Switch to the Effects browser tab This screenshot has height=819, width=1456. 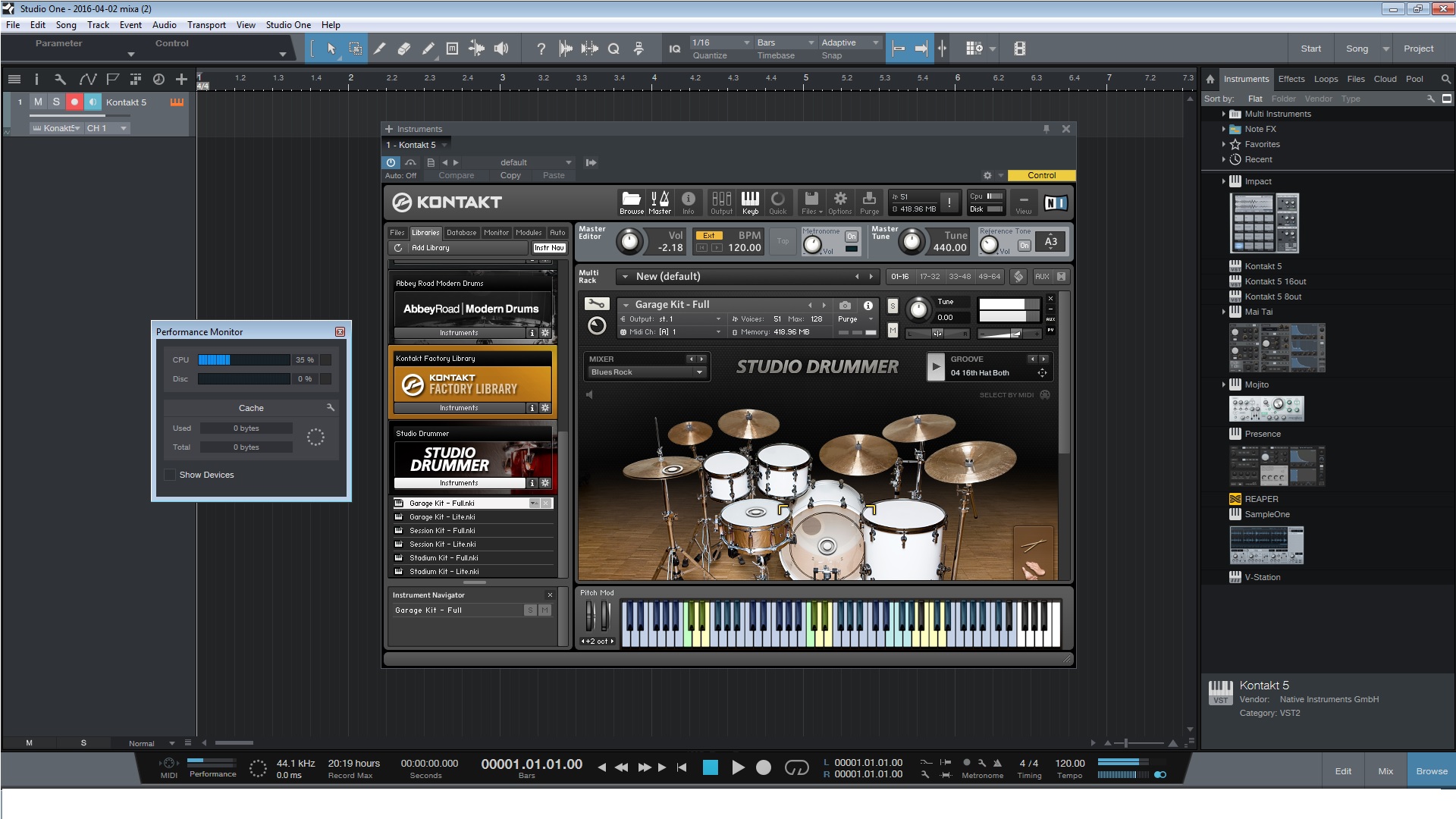click(1291, 79)
